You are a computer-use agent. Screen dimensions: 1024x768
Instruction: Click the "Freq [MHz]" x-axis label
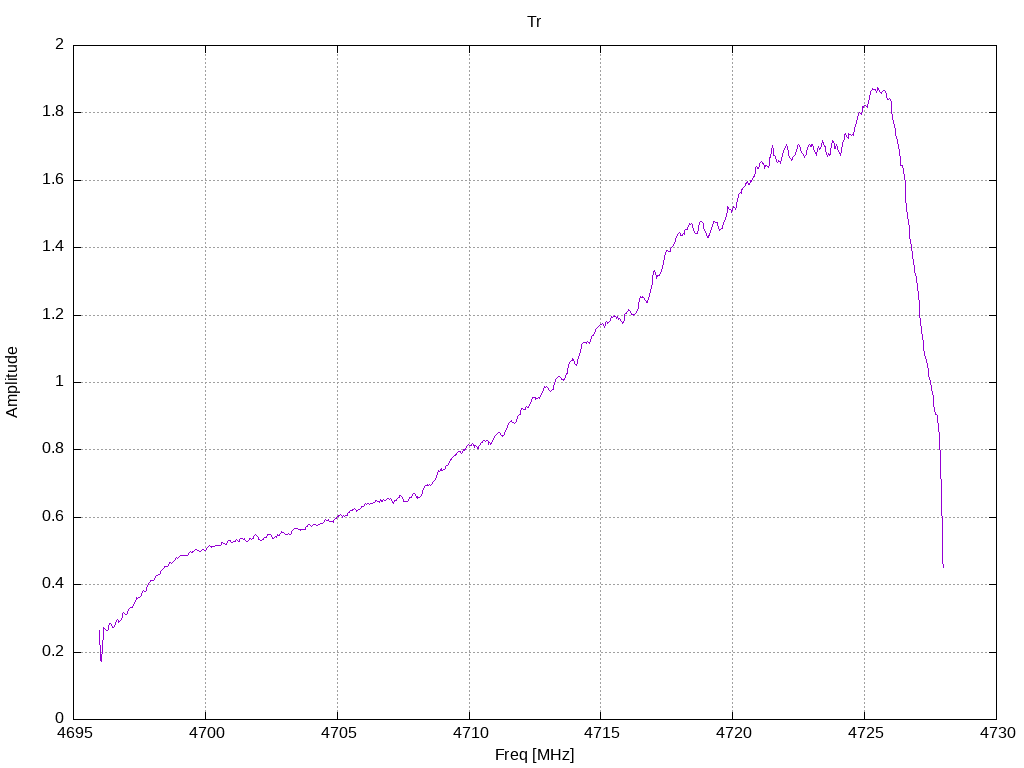pyautogui.click(x=534, y=755)
